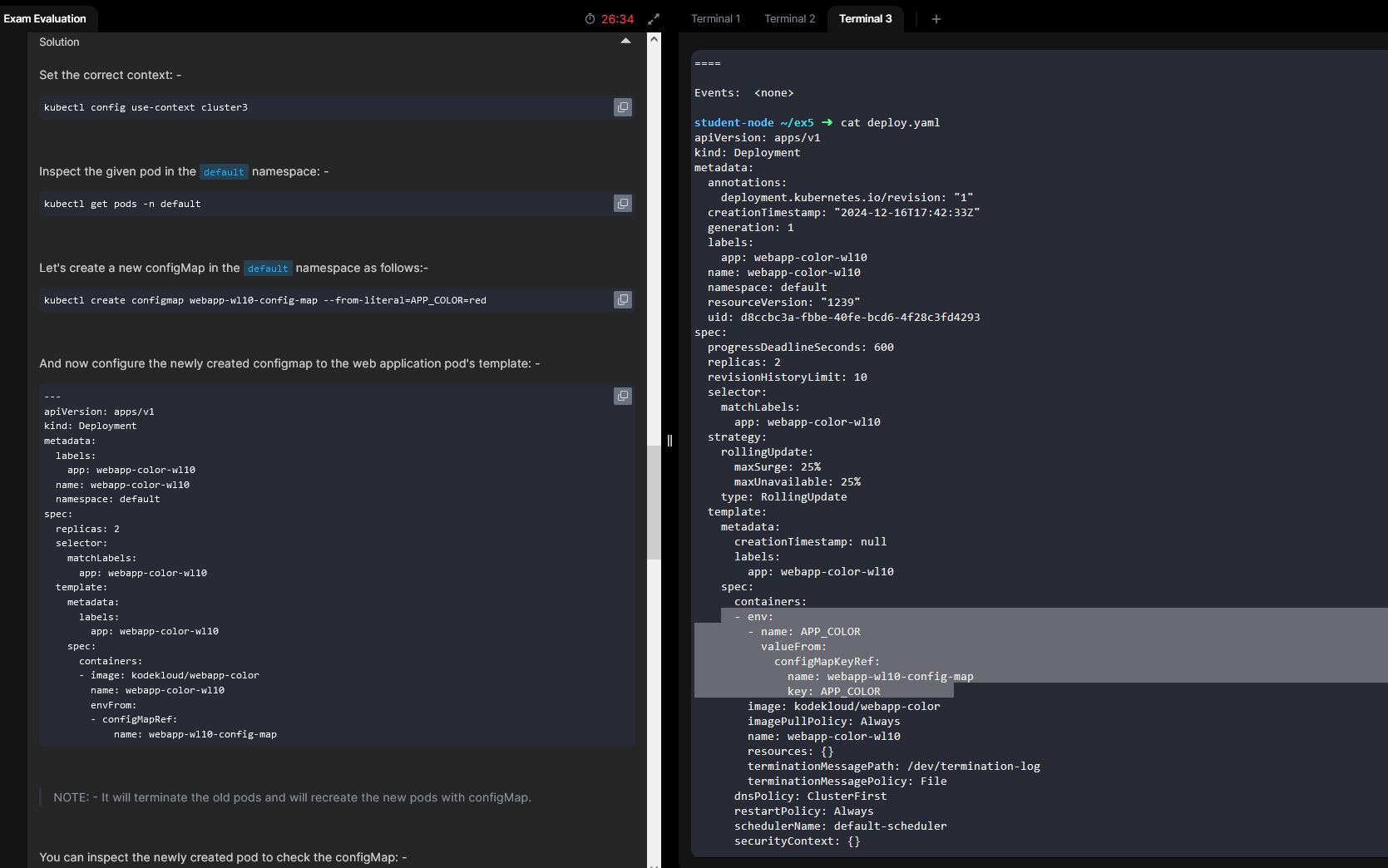This screenshot has height=868, width=1388.
Task: Click the clock icon beside the timer
Action: 590,19
